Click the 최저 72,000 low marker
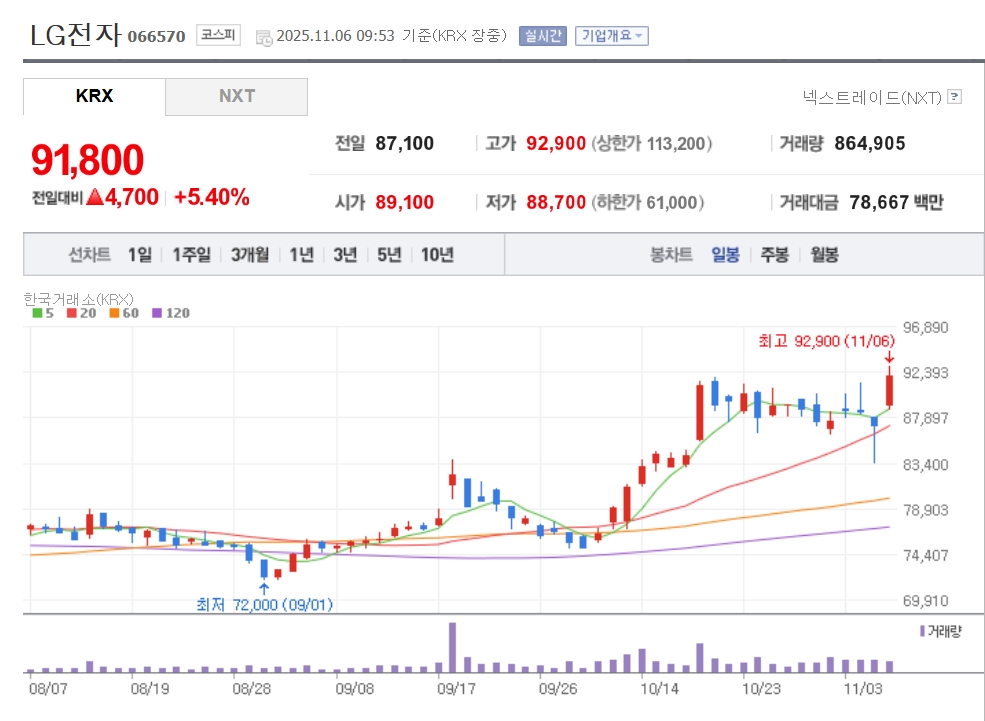The width and height of the screenshot is (985, 721). [x=264, y=604]
